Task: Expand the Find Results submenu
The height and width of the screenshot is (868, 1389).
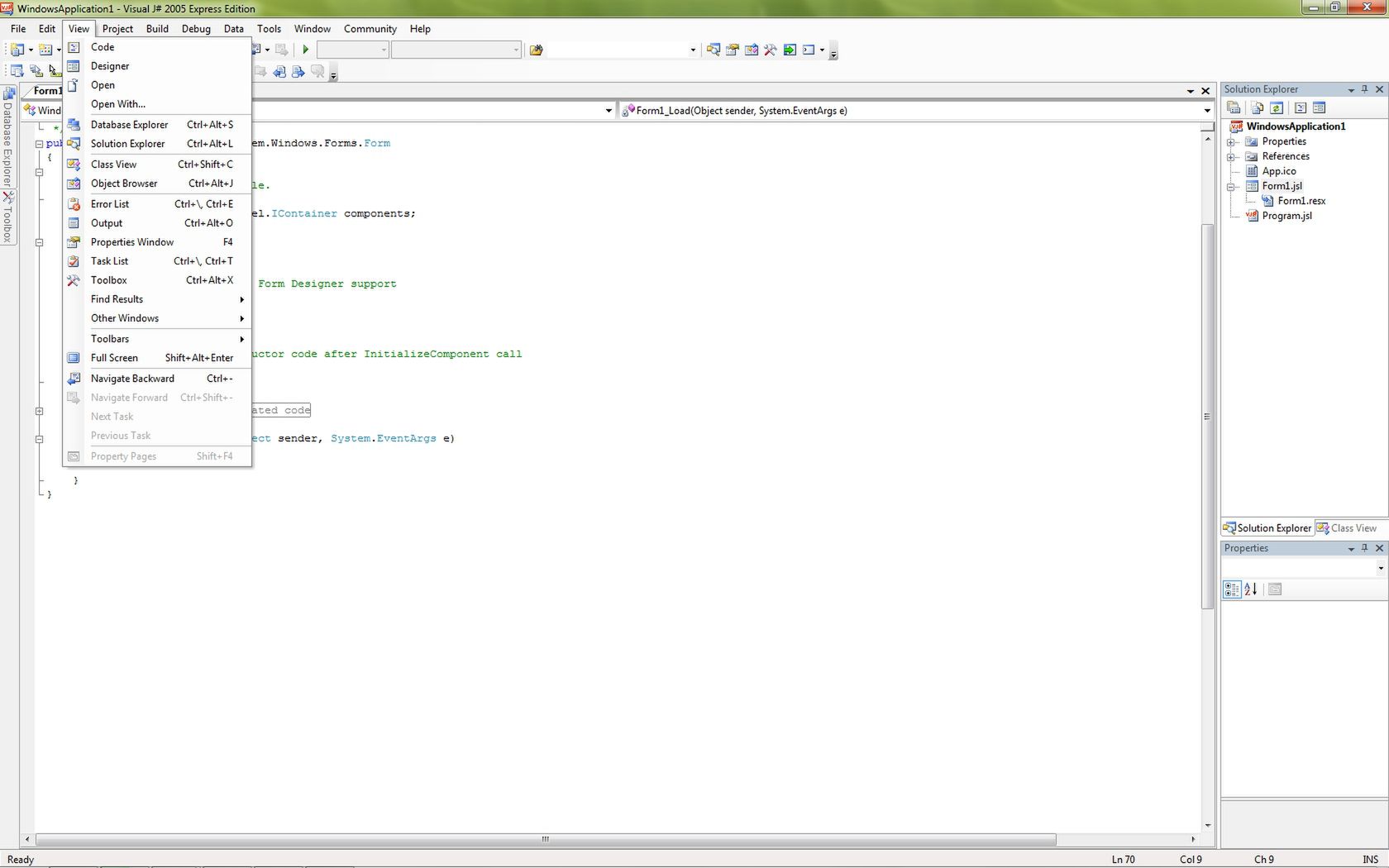Action: coord(157,299)
